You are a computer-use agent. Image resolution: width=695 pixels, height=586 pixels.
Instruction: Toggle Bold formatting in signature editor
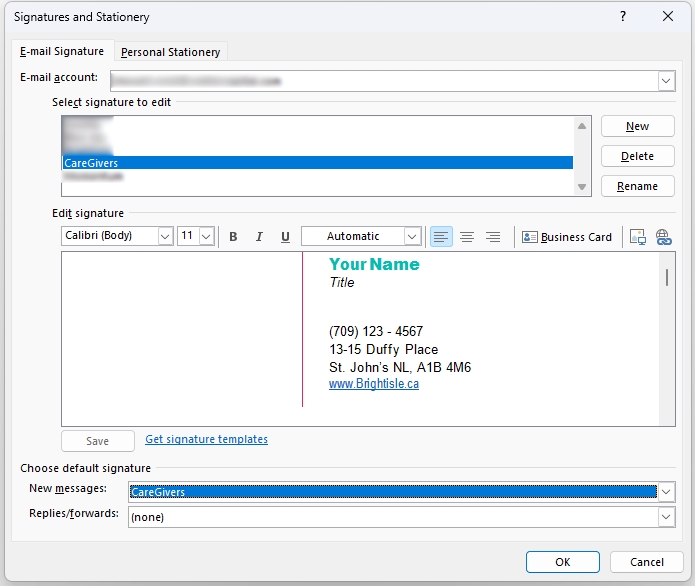click(x=233, y=237)
